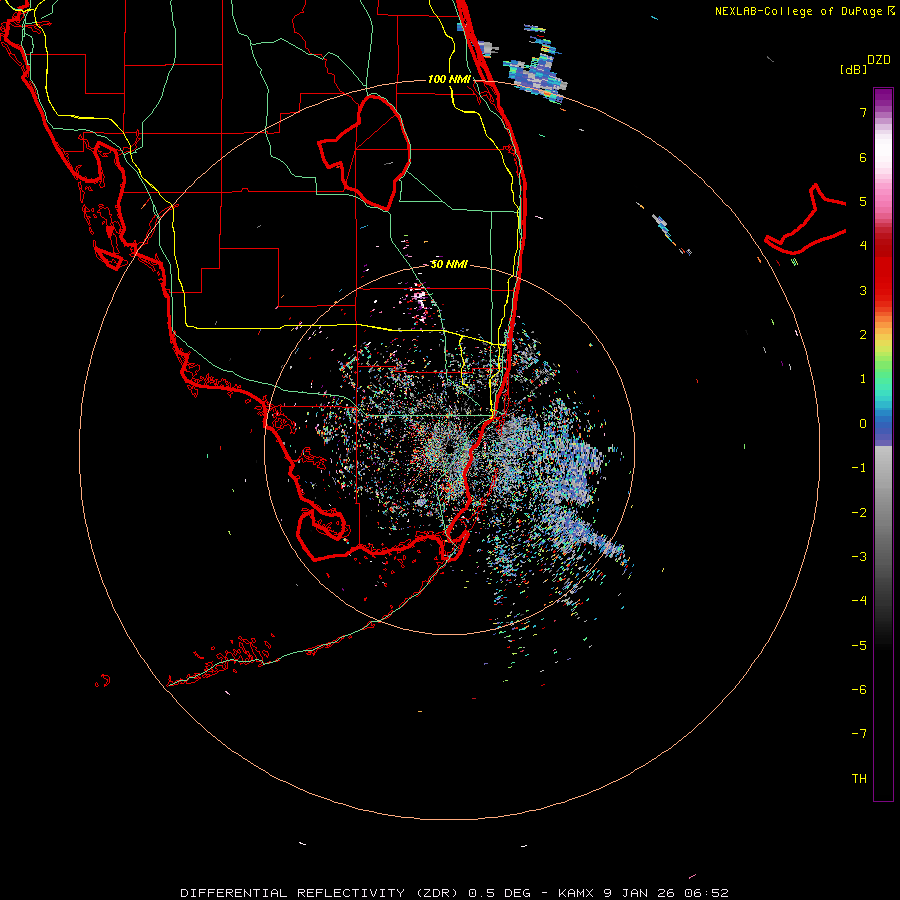The height and width of the screenshot is (900, 900).
Task: Click the 06:52 time stamp
Action: click(x=709, y=893)
